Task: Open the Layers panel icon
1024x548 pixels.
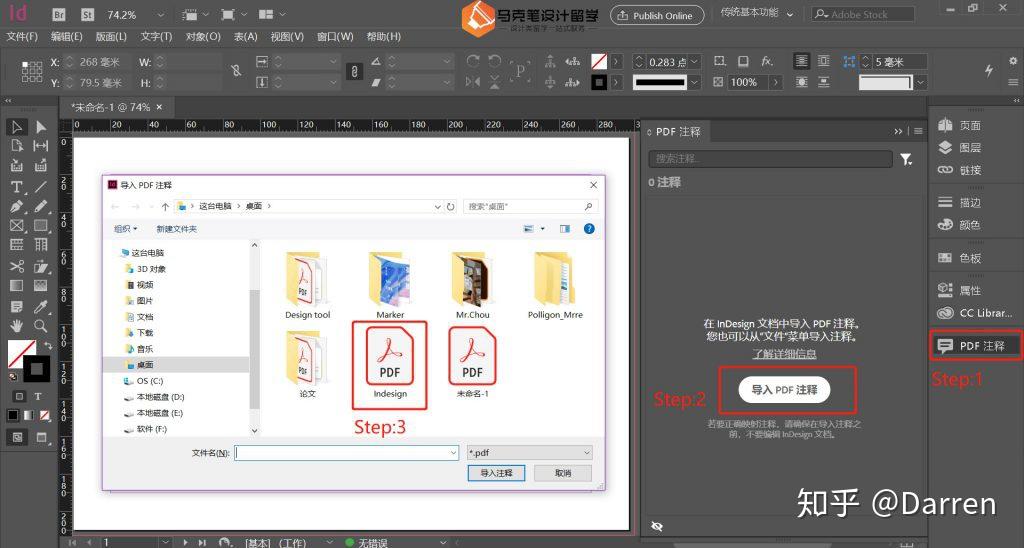Action: [945, 148]
